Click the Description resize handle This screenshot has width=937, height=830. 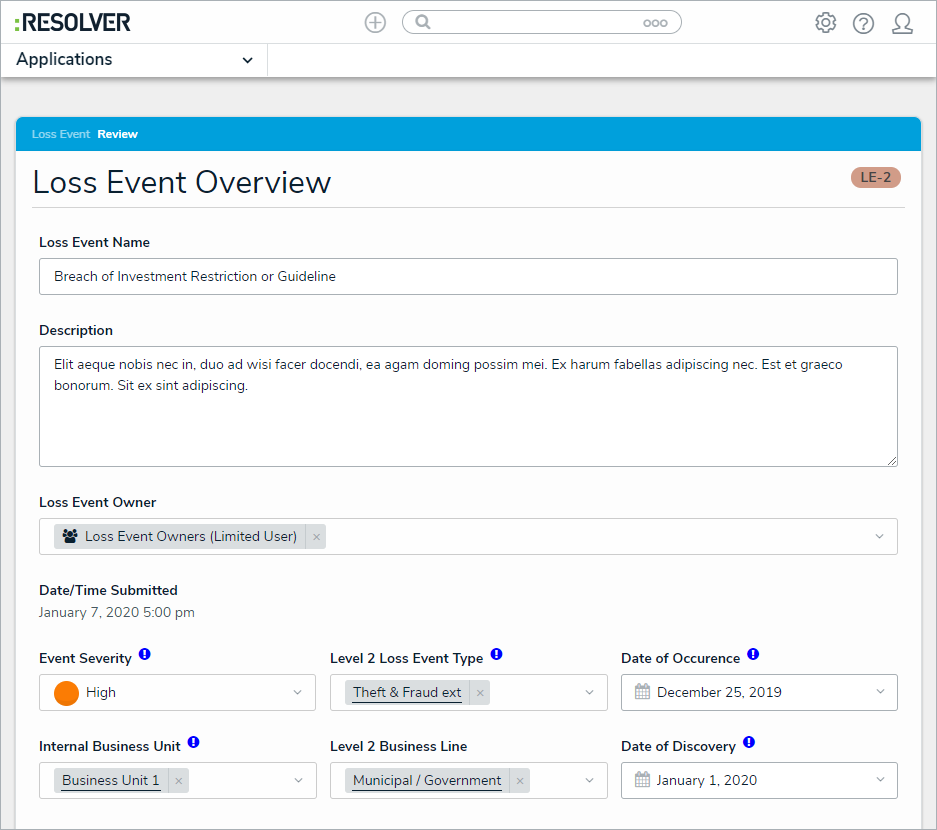[x=892, y=461]
